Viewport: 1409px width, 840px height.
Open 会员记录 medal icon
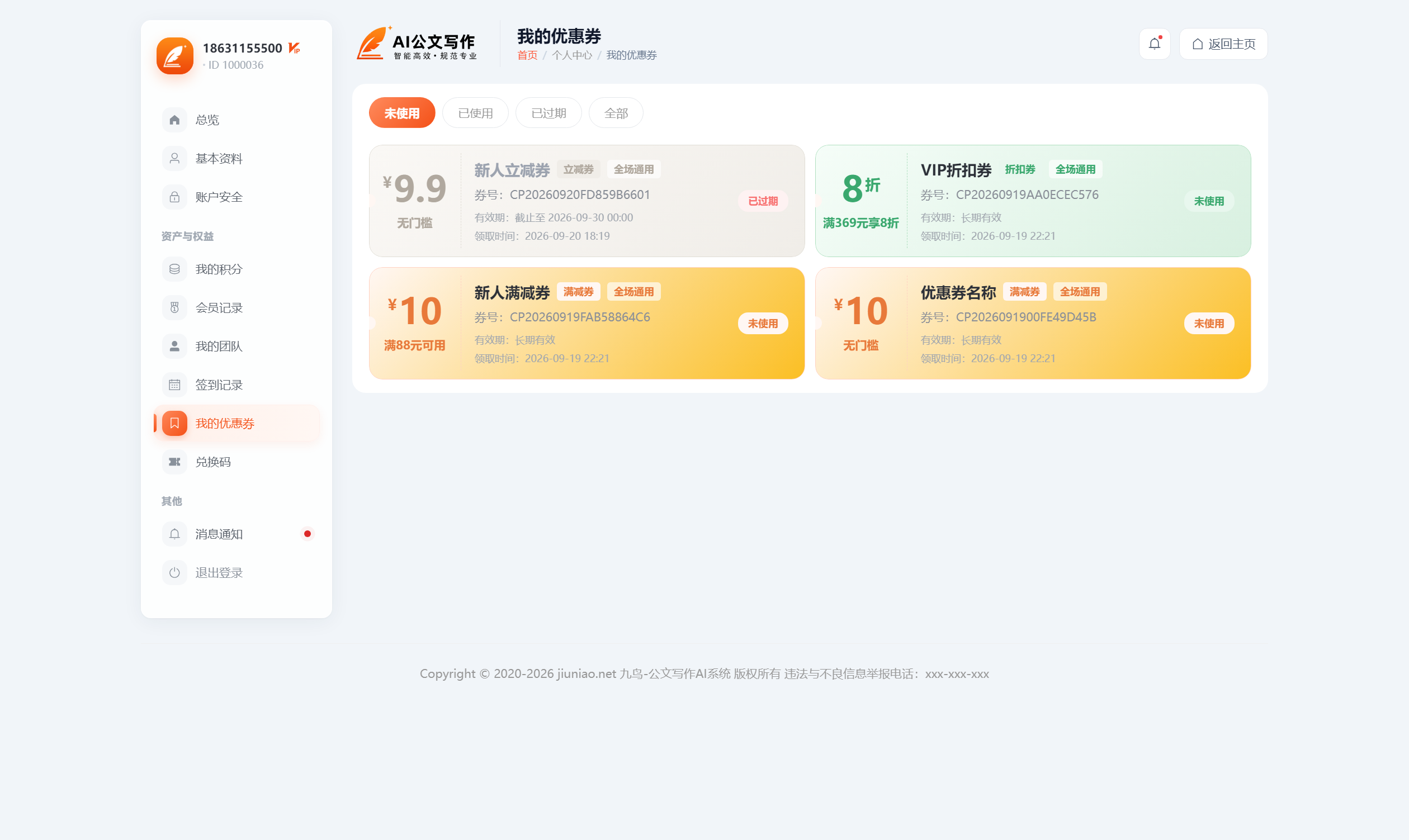[174, 307]
